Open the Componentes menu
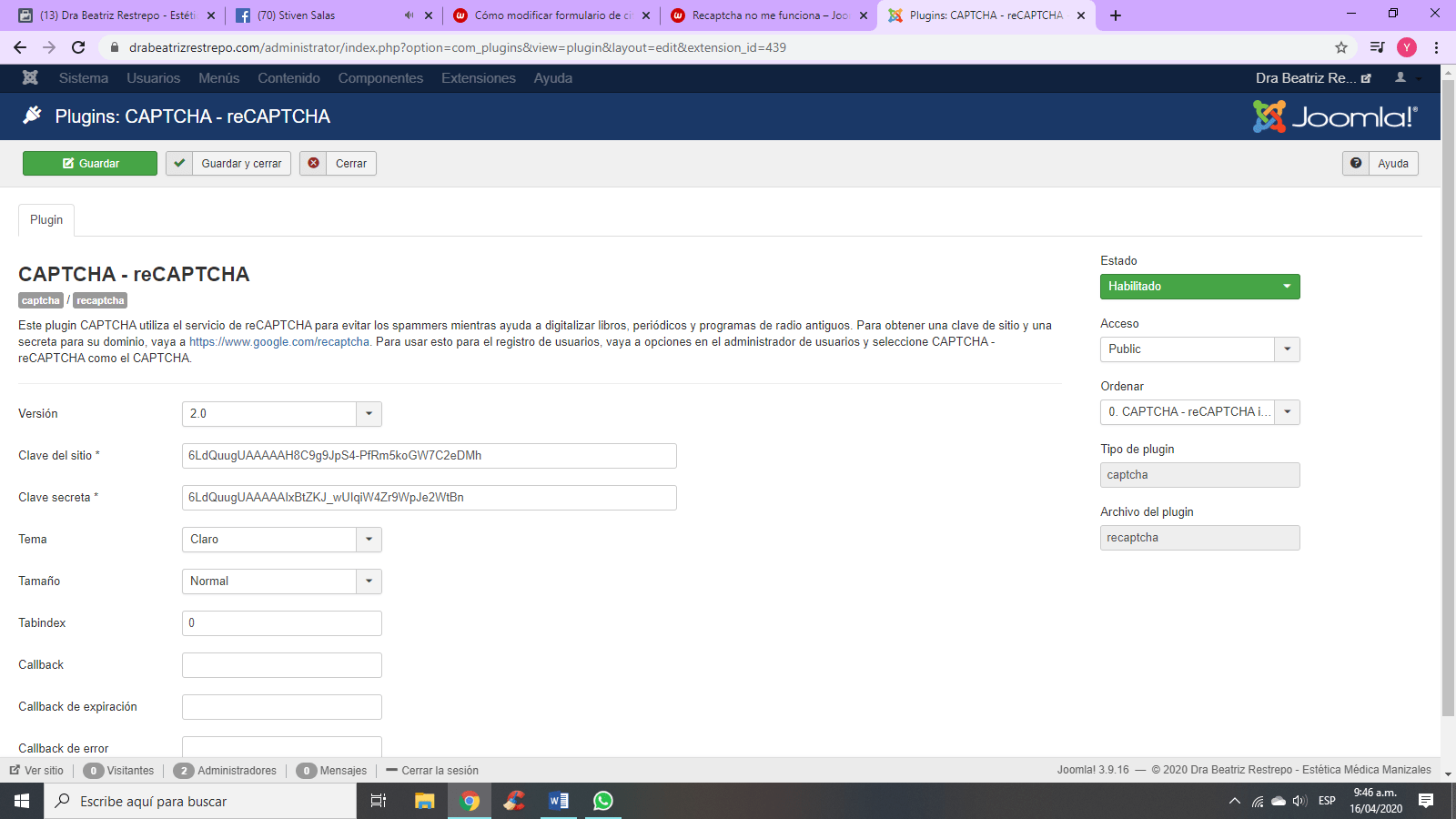Viewport: 1456px width, 819px height. tap(380, 78)
